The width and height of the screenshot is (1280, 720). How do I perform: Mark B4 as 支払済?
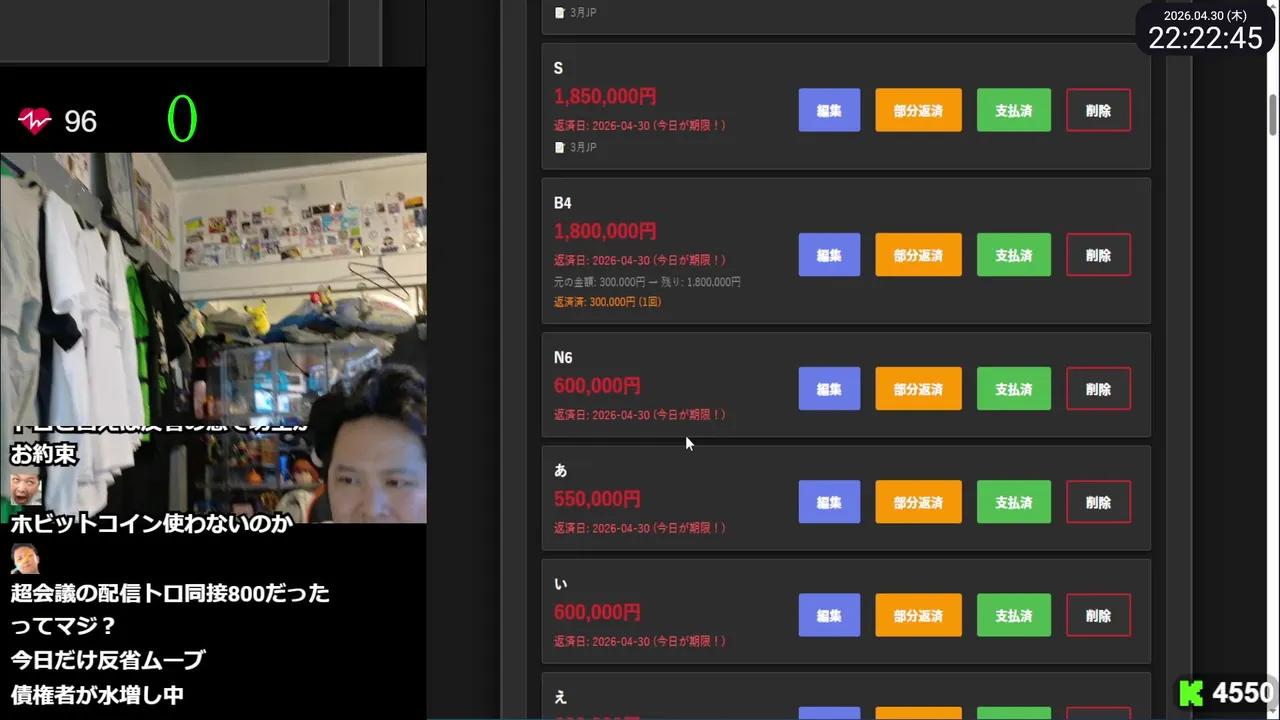(1013, 255)
